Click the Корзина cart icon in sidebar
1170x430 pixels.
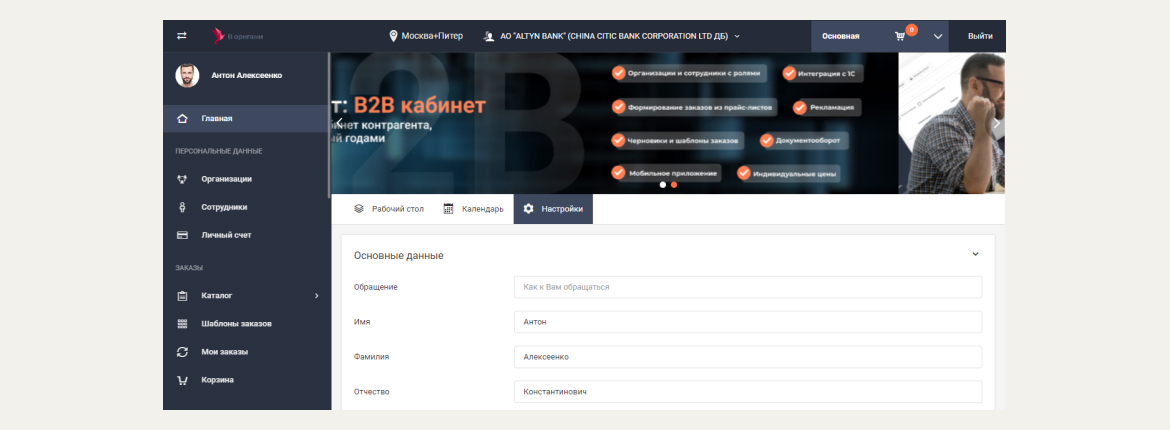click(182, 380)
